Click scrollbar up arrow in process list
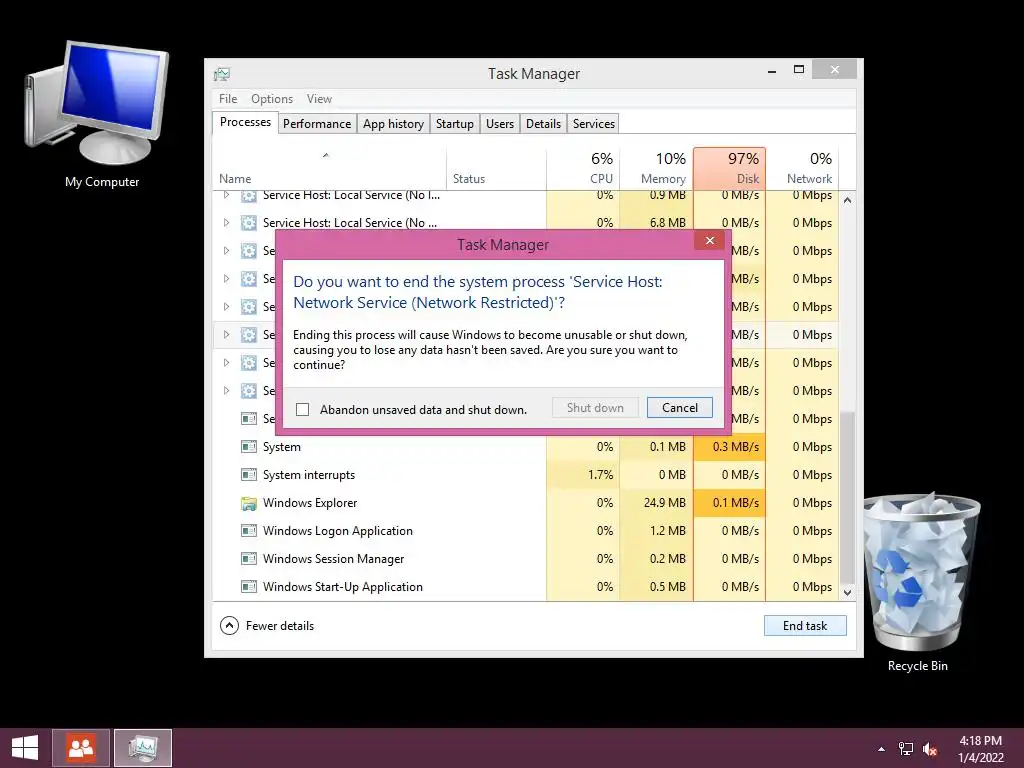Viewport: 1024px width, 768px height. point(847,200)
